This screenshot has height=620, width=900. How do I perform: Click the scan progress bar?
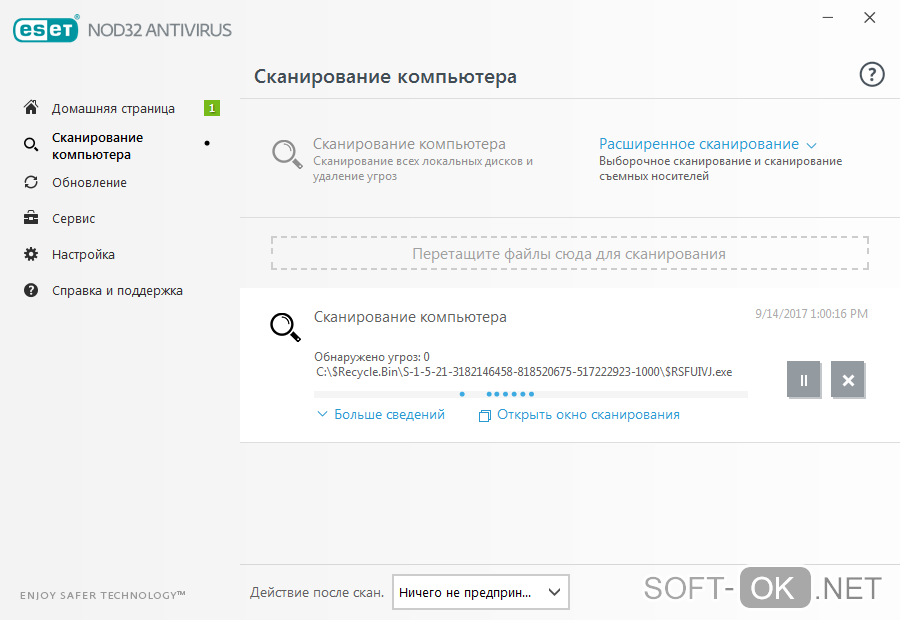(531, 394)
